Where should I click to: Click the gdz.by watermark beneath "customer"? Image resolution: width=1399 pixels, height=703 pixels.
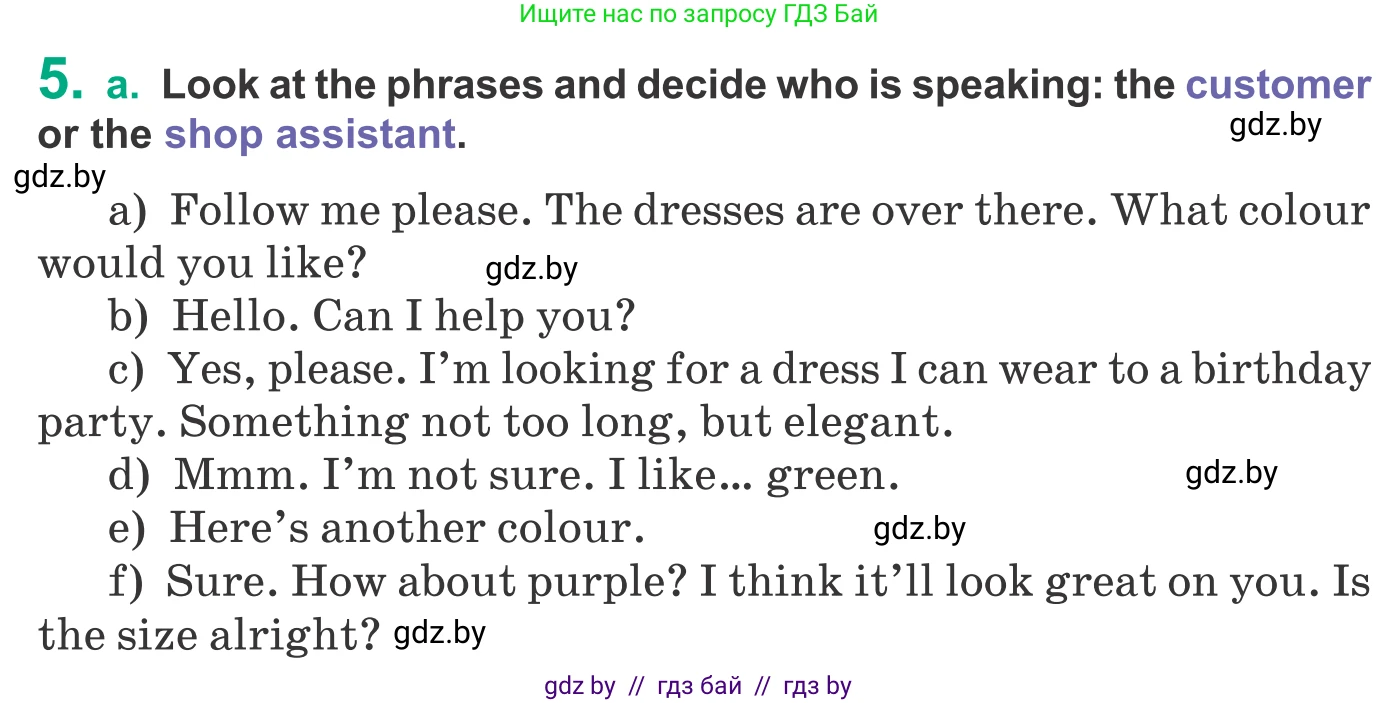[x=1275, y=125]
